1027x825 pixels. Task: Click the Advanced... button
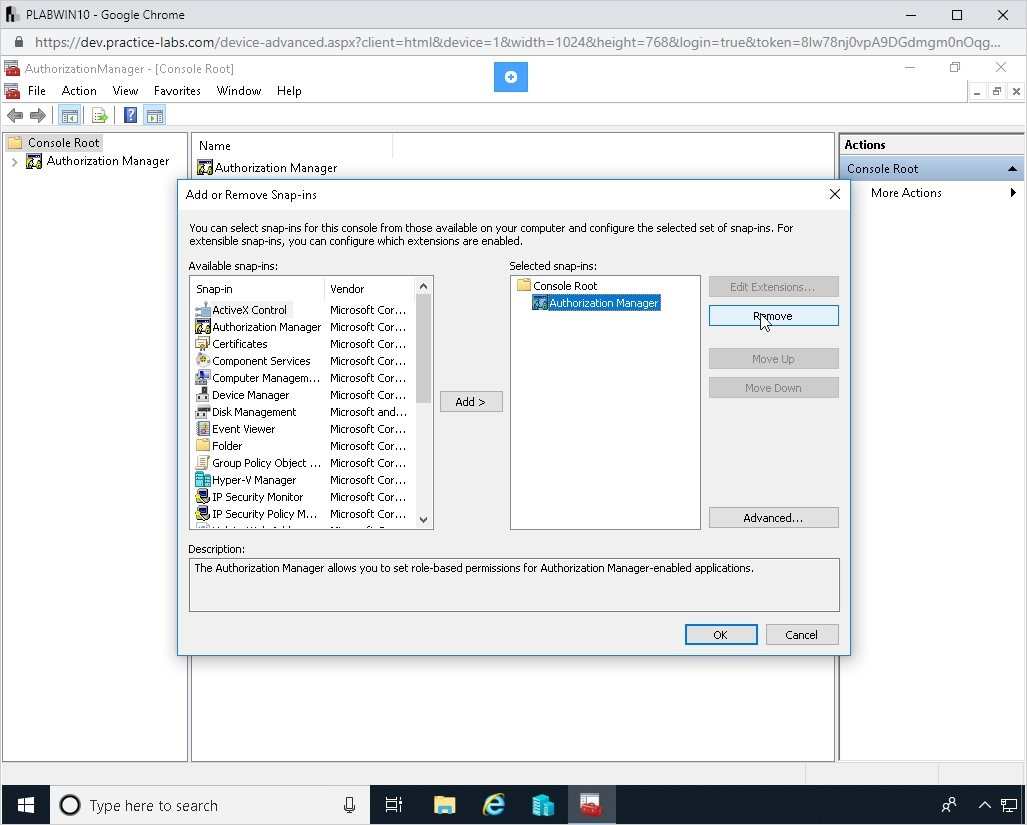pos(774,517)
